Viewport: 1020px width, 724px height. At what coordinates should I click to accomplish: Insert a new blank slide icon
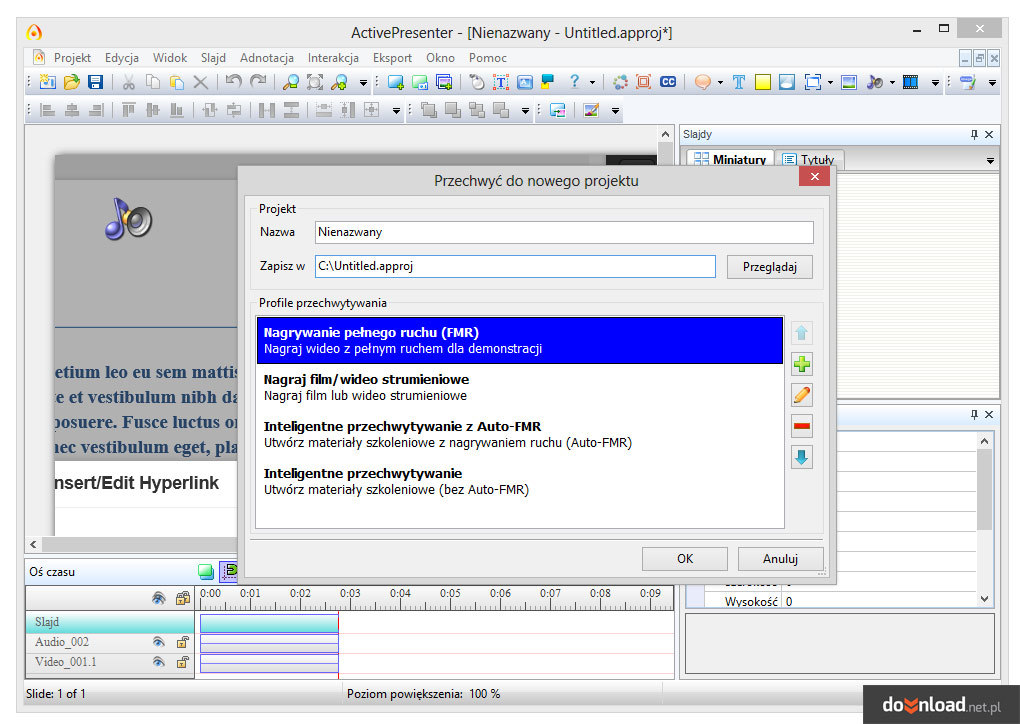[396, 82]
